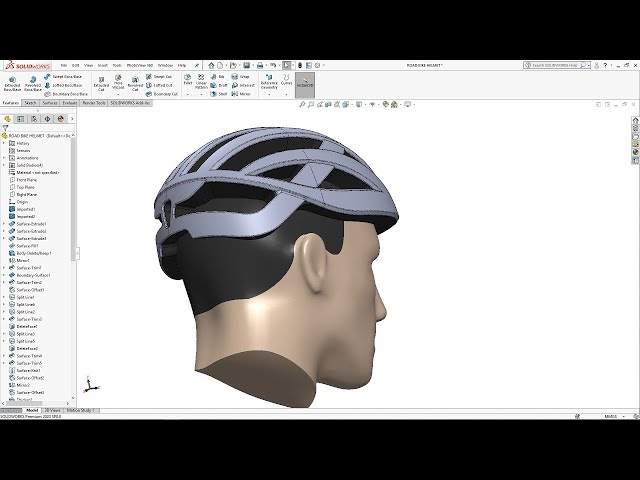This screenshot has width=640, height=480.
Task: Choose Boundary Boss/Base command
Action: [66, 94]
